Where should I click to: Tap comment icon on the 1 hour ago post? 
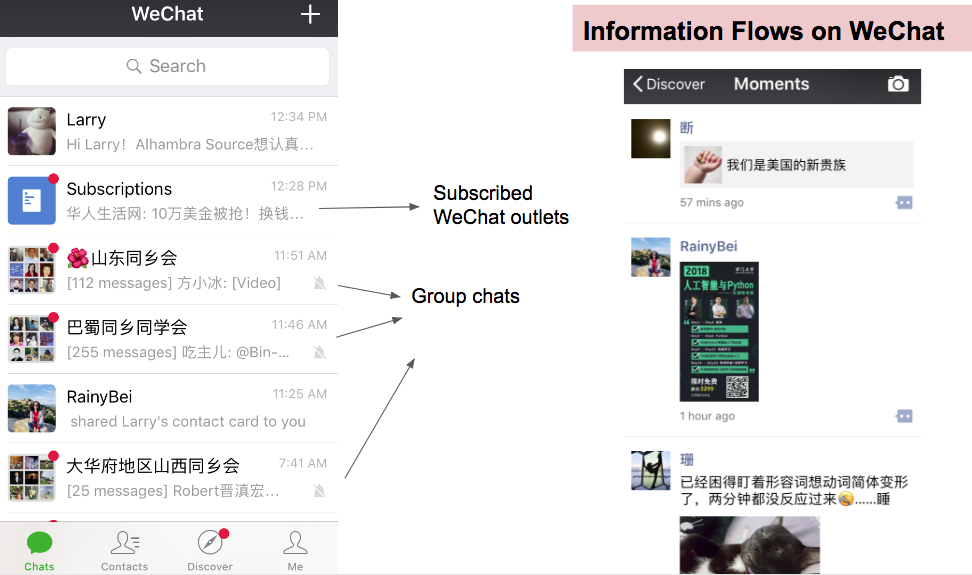pos(904,416)
